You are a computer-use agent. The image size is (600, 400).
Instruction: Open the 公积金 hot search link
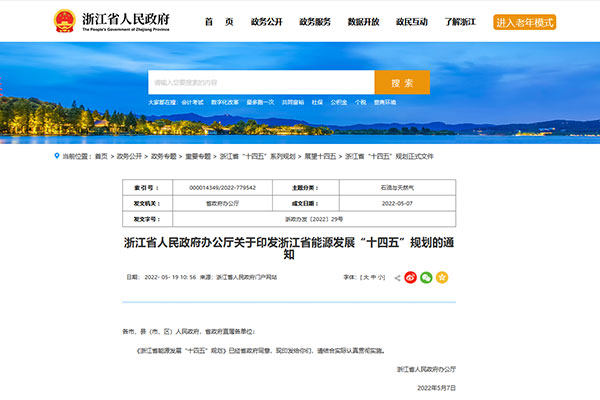[x=337, y=102]
